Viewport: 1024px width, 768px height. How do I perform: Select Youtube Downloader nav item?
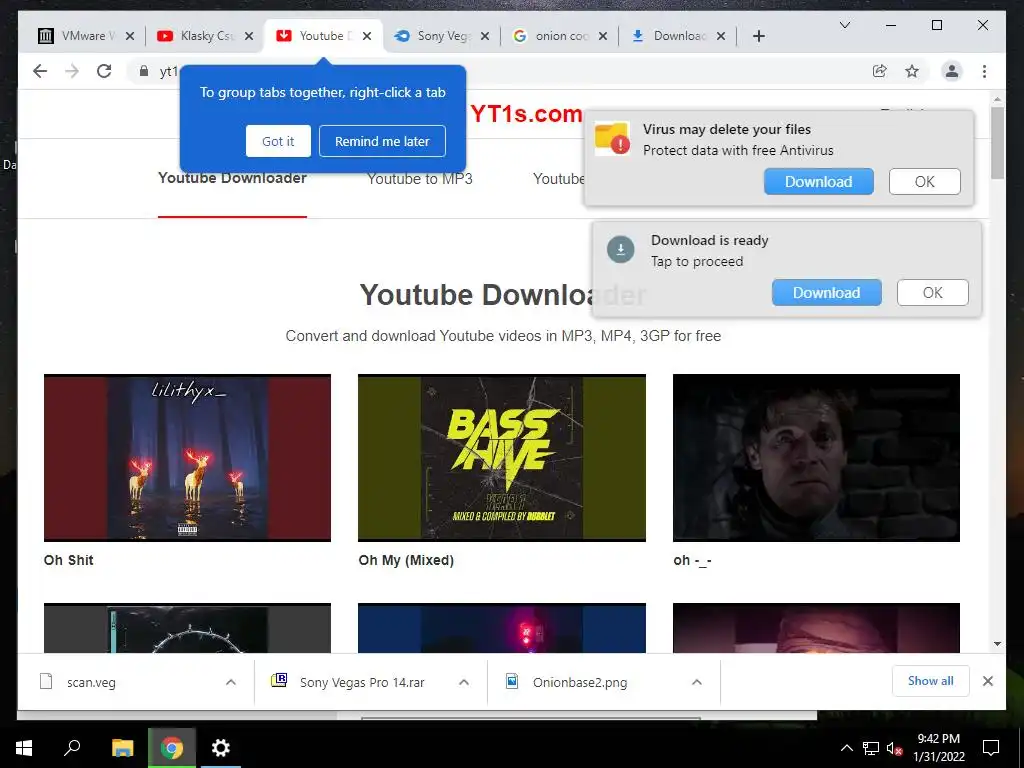(x=232, y=178)
